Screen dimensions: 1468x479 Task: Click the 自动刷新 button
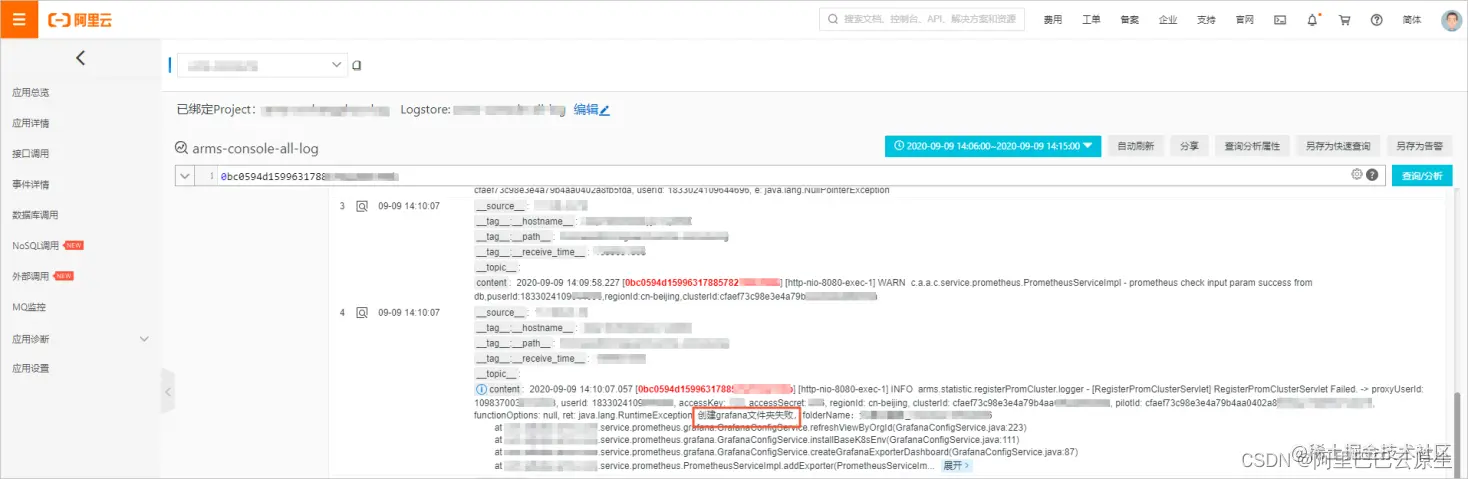click(x=1136, y=146)
